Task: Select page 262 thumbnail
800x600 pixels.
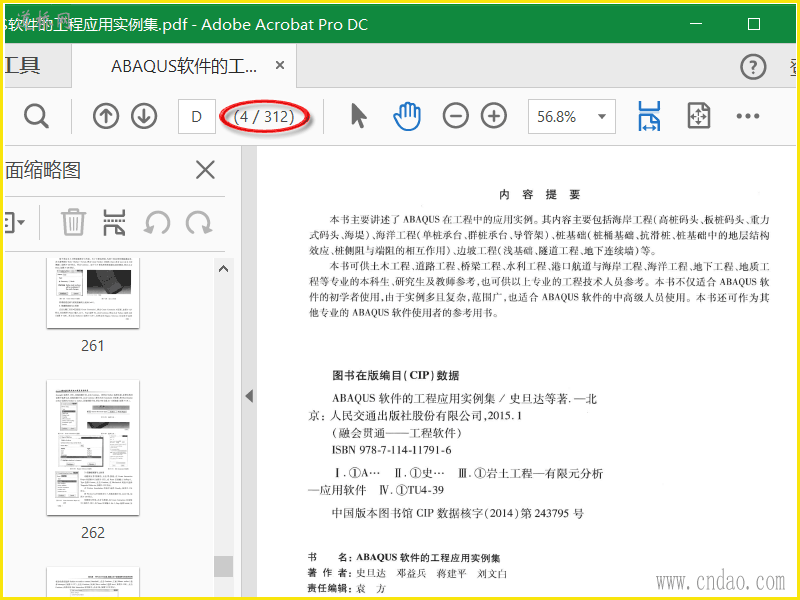Action: click(93, 447)
